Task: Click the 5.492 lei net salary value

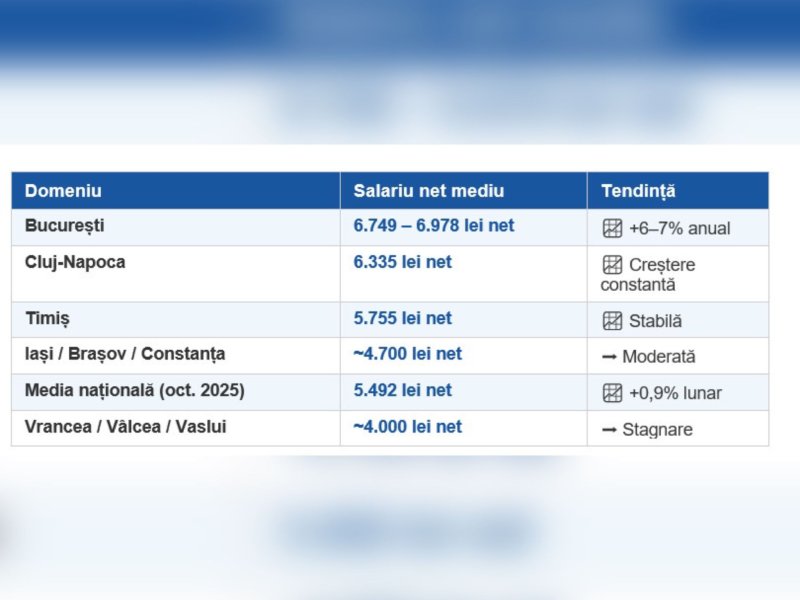Action: 402,390
